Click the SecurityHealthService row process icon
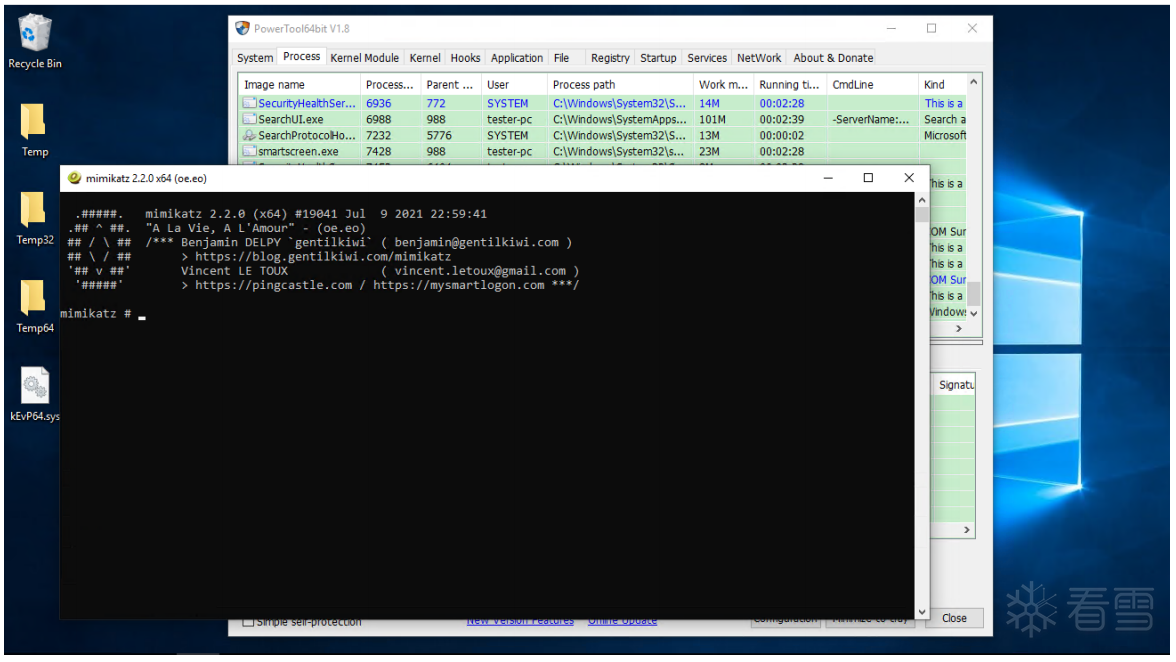Screen dimensions: 1176x662 [250, 103]
